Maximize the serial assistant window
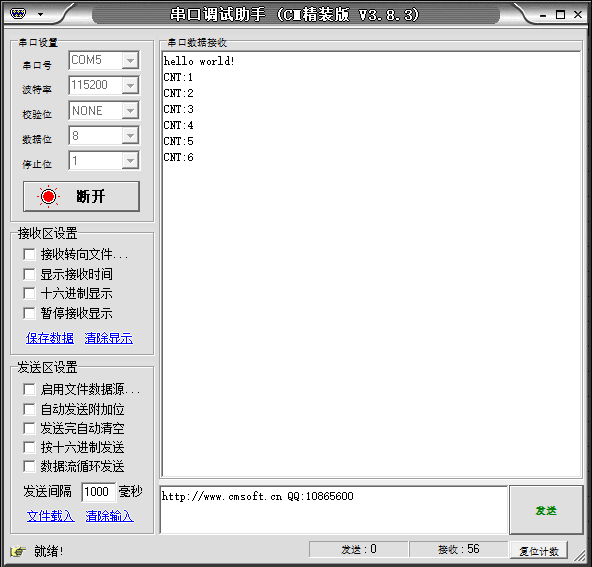The width and height of the screenshot is (592, 567). pyautogui.click(x=560, y=15)
